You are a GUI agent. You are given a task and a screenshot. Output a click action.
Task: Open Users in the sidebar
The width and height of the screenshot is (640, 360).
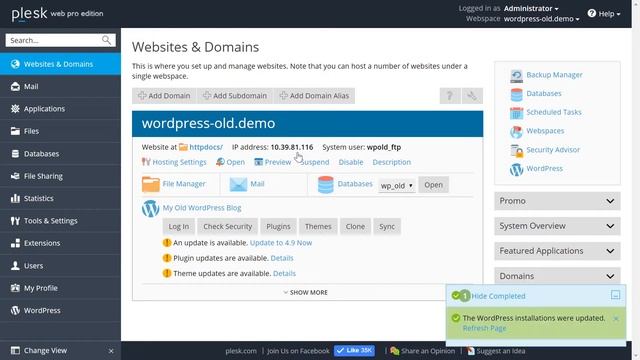(x=60, y=266)
